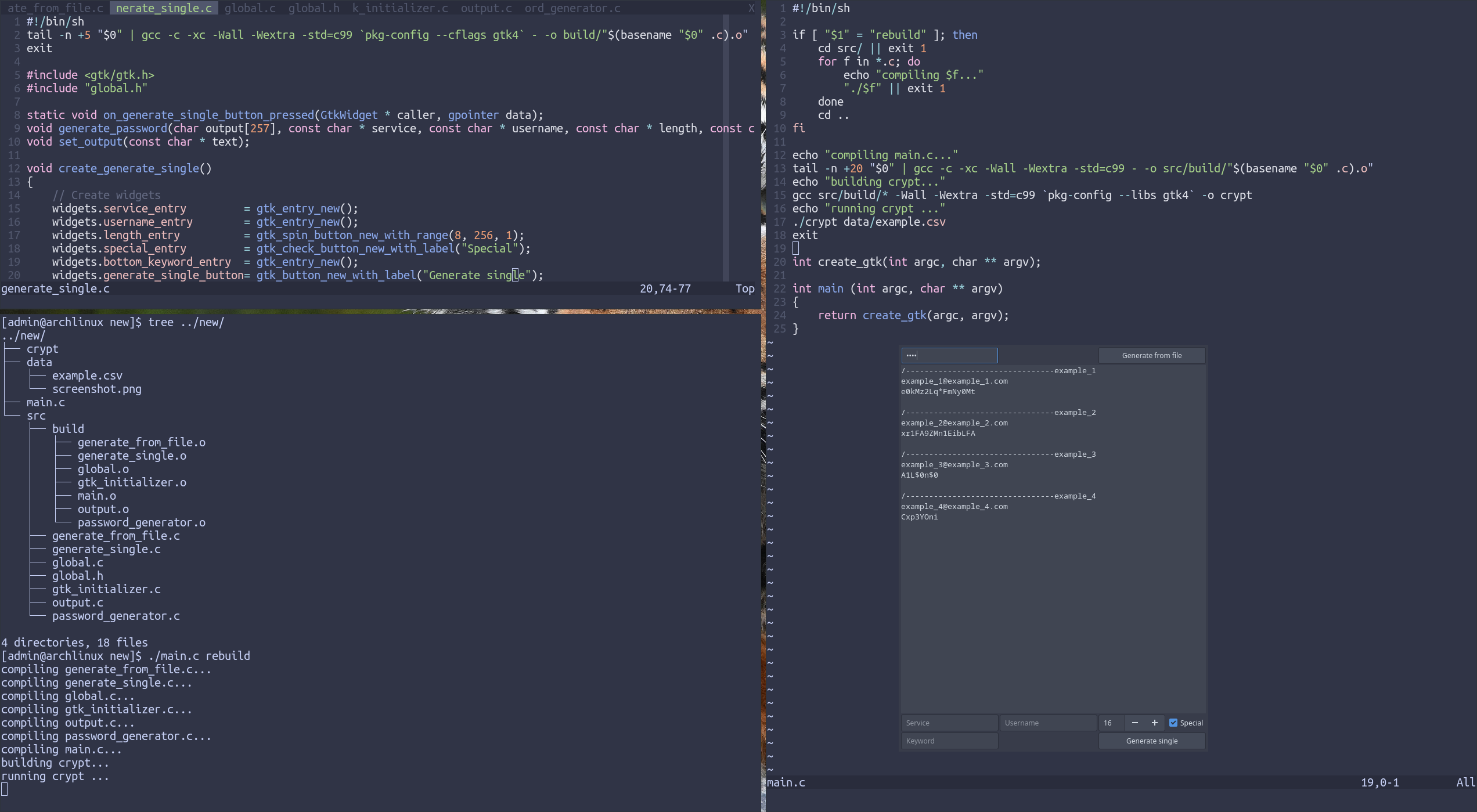Screen dimensions: 1477x812
Task: Focus the Username input field
Action: pyautogui.click(x=1047, y=723)
